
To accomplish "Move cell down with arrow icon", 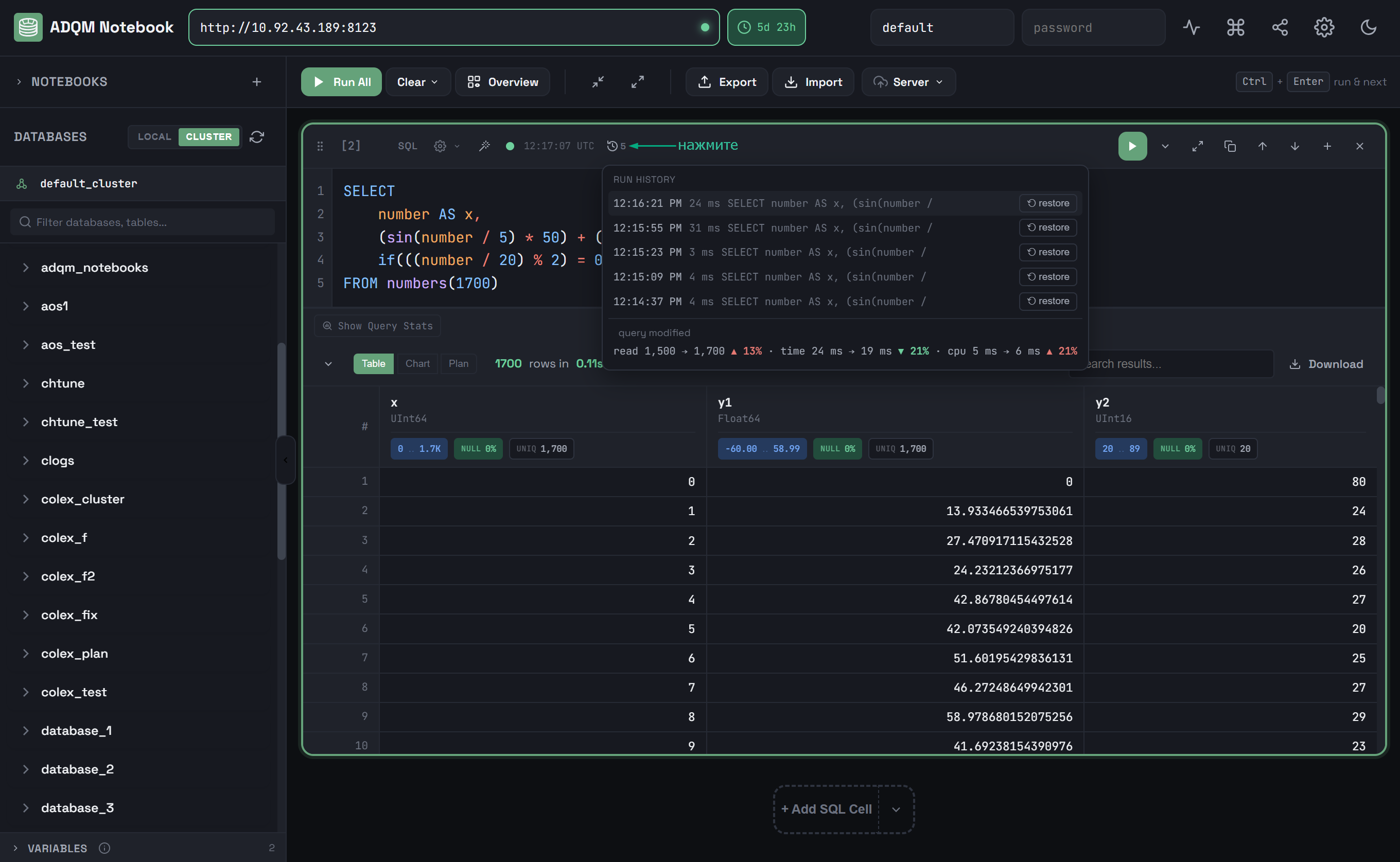I will click(x=1294, y=147).
